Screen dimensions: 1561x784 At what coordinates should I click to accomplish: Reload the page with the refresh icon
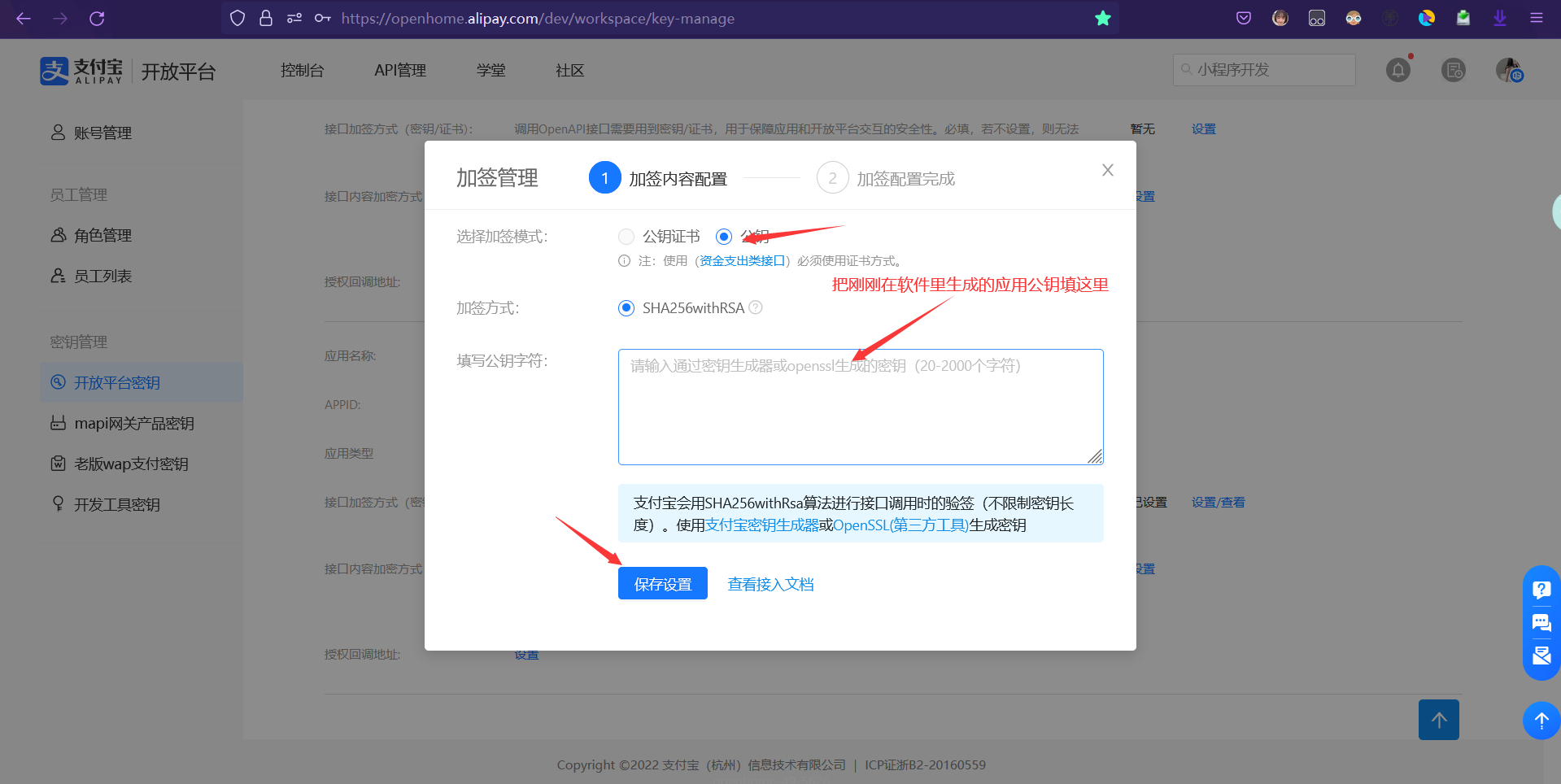(x=97, y=18)
